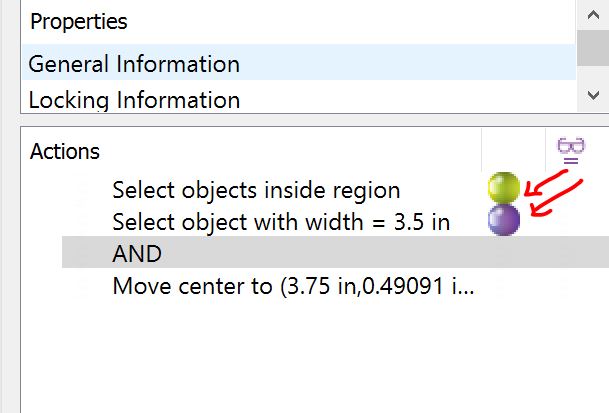Viewport: 609px width, 413px height.
Task: Click empty area below the actions list
Action: 300,360
